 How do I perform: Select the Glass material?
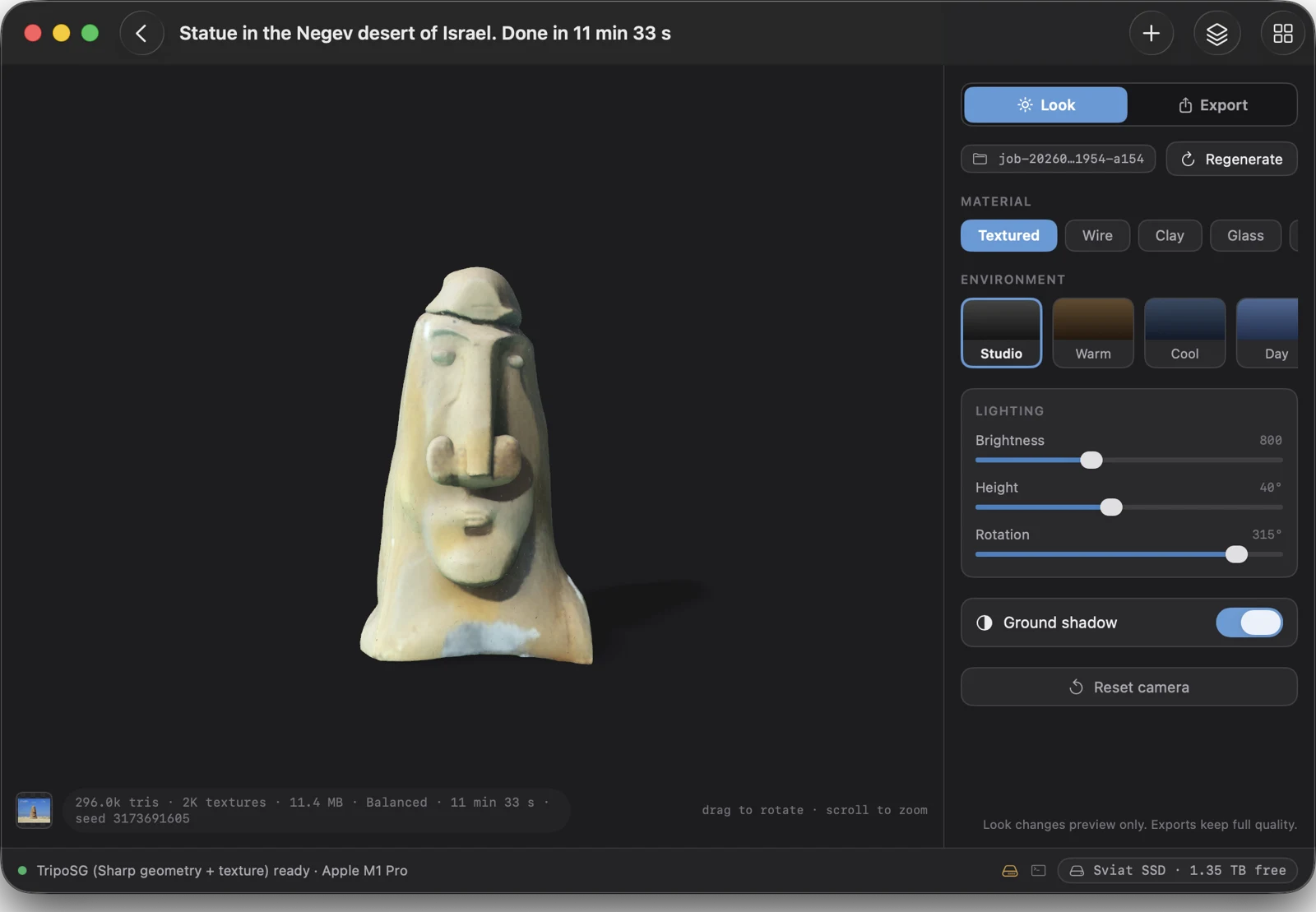click(1245, 235)
